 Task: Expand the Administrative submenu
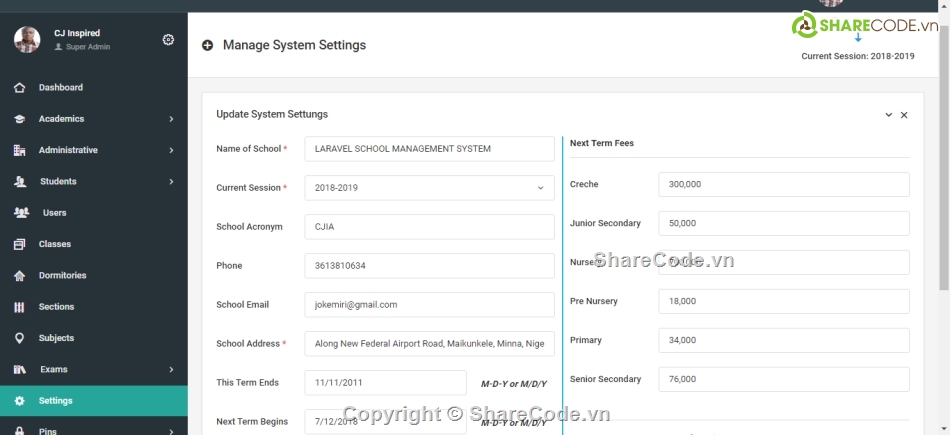pos(171,151)
